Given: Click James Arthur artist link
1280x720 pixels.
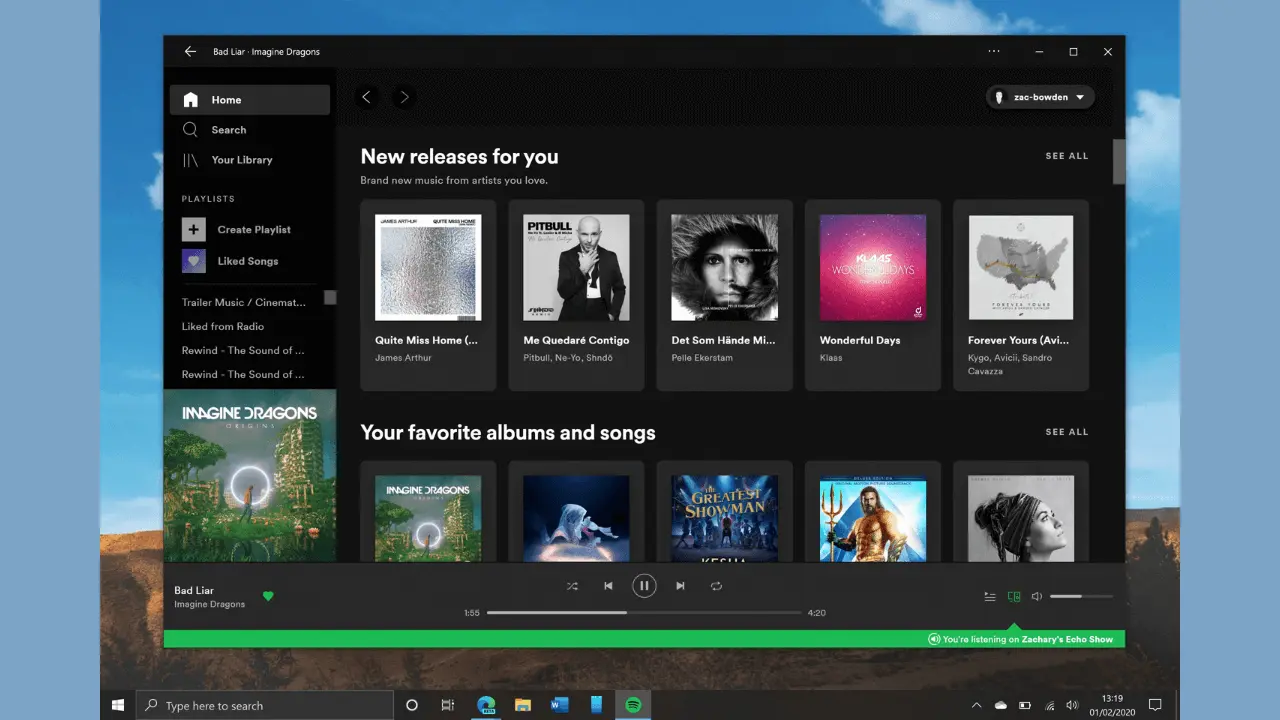Looking at the screenshot, I should click(x=402, y=357).
